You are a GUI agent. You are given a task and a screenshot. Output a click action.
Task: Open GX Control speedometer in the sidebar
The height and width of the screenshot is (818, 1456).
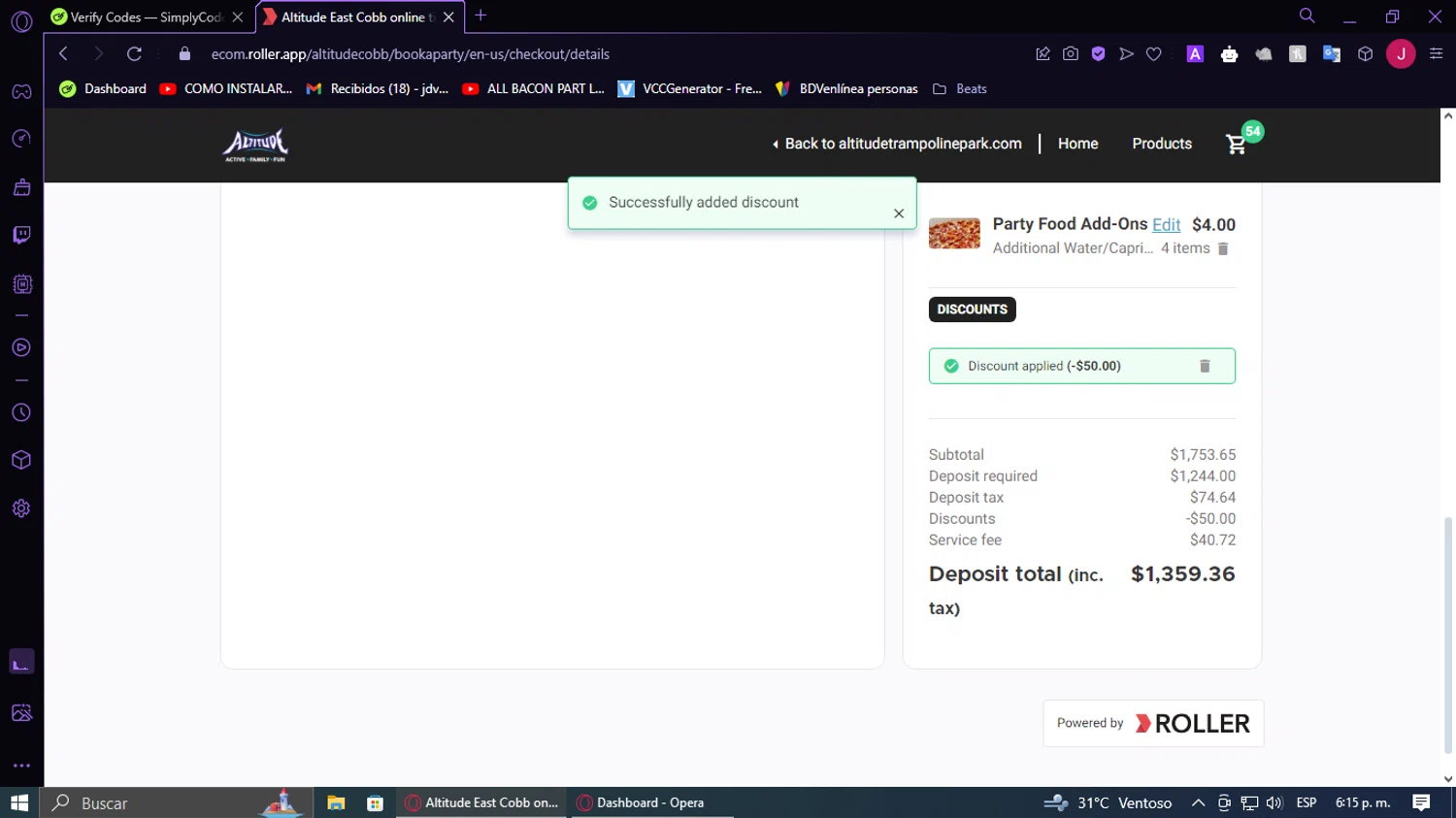click(21, 139)
